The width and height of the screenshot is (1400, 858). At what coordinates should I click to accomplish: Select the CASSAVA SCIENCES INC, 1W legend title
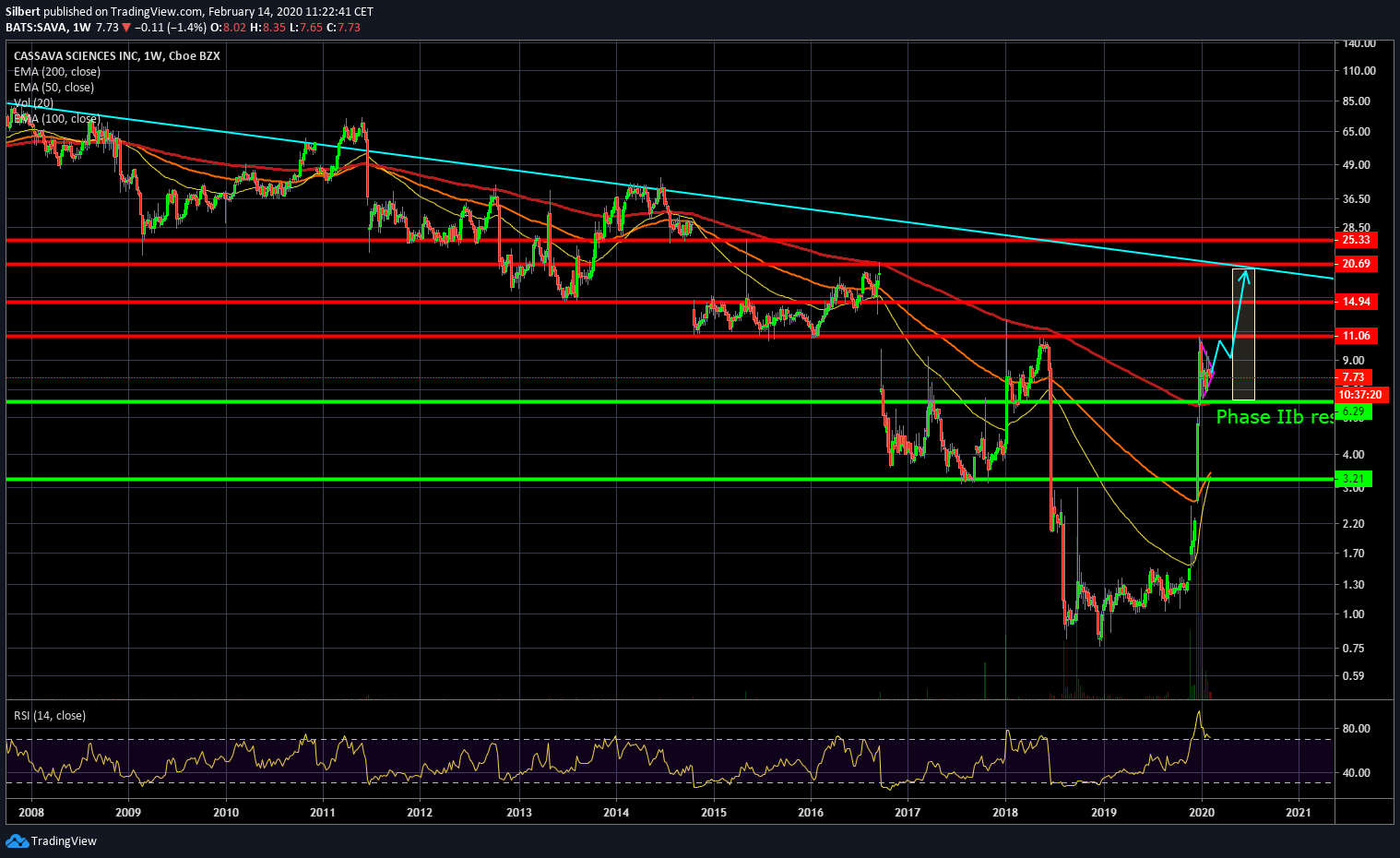[x=117, y=56]
